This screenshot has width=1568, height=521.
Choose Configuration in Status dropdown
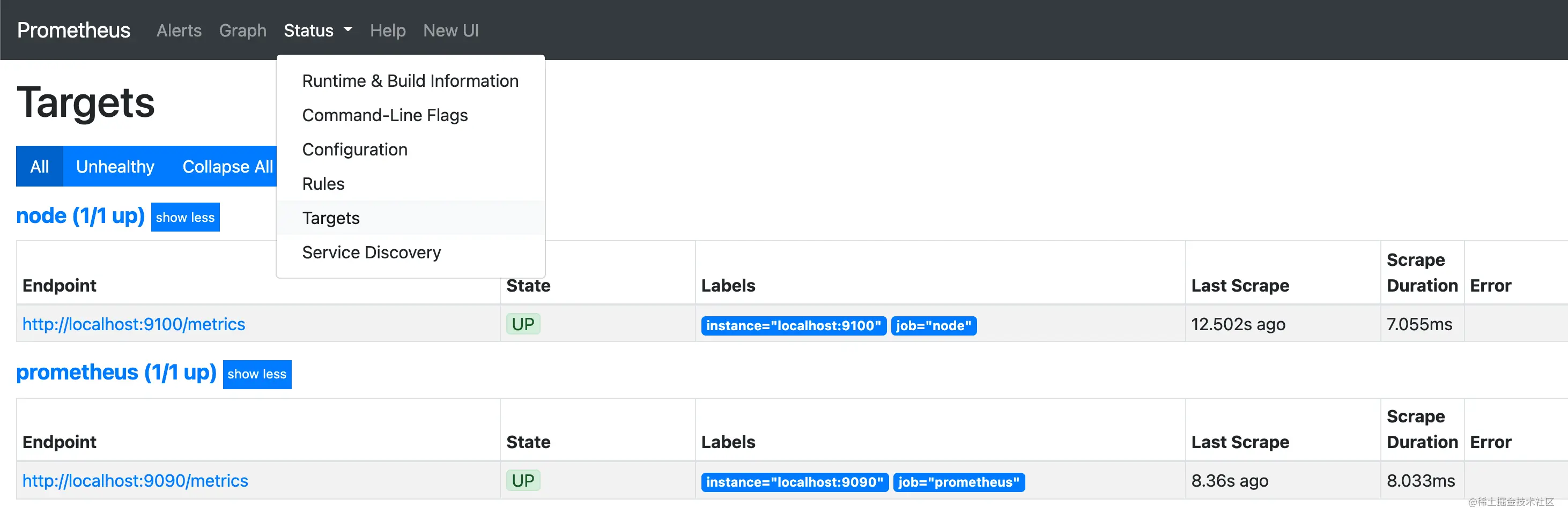[410, 149]
